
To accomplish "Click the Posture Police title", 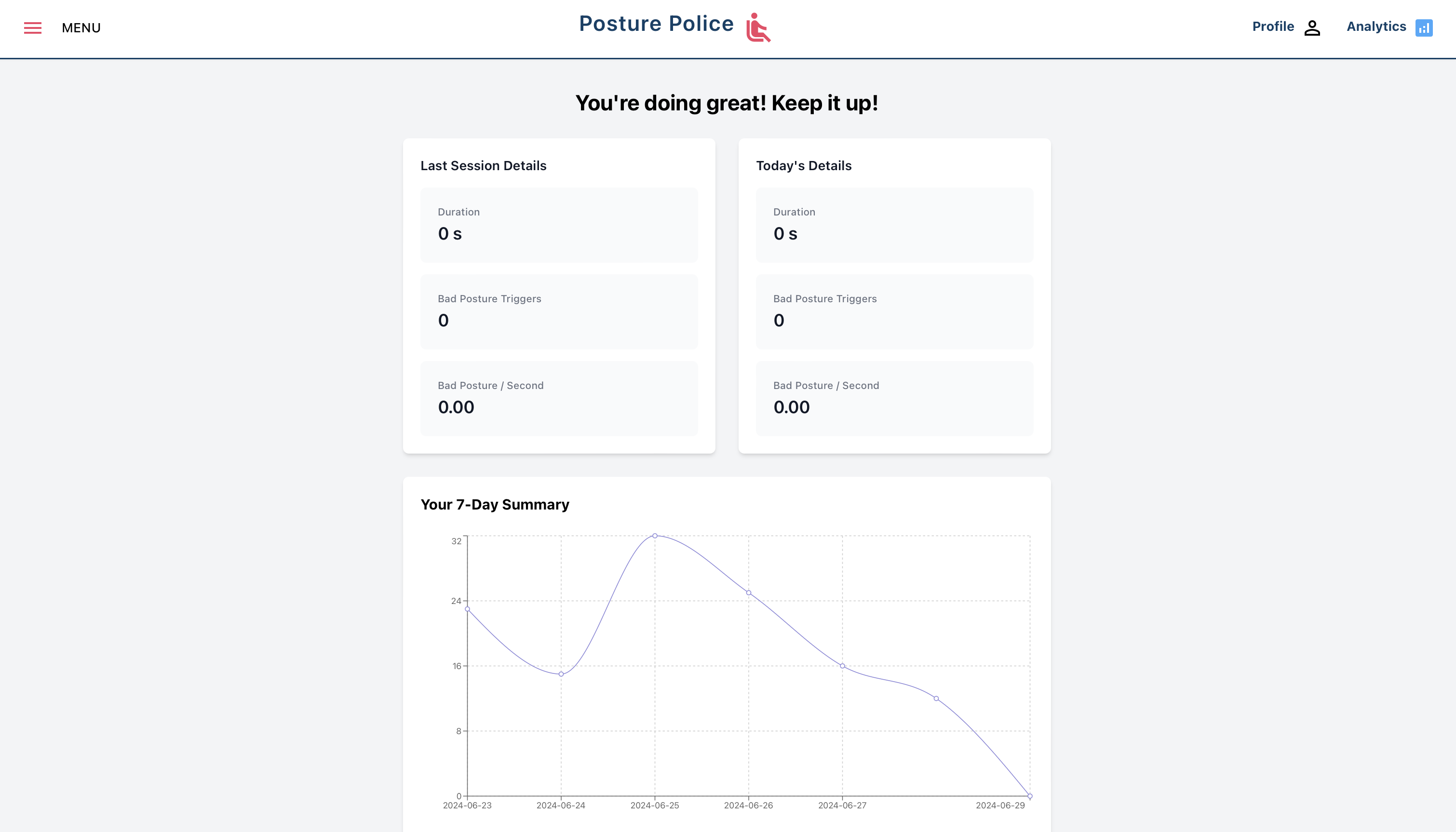I will (656, 24).
